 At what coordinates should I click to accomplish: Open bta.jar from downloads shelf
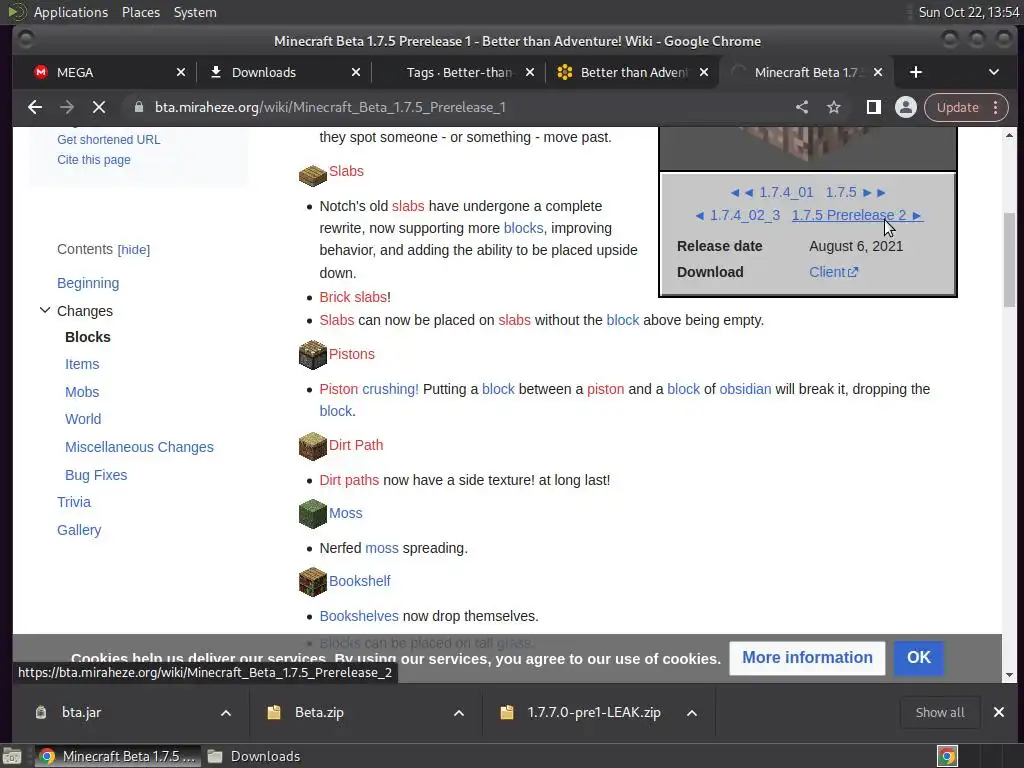(x=82, y=712)
